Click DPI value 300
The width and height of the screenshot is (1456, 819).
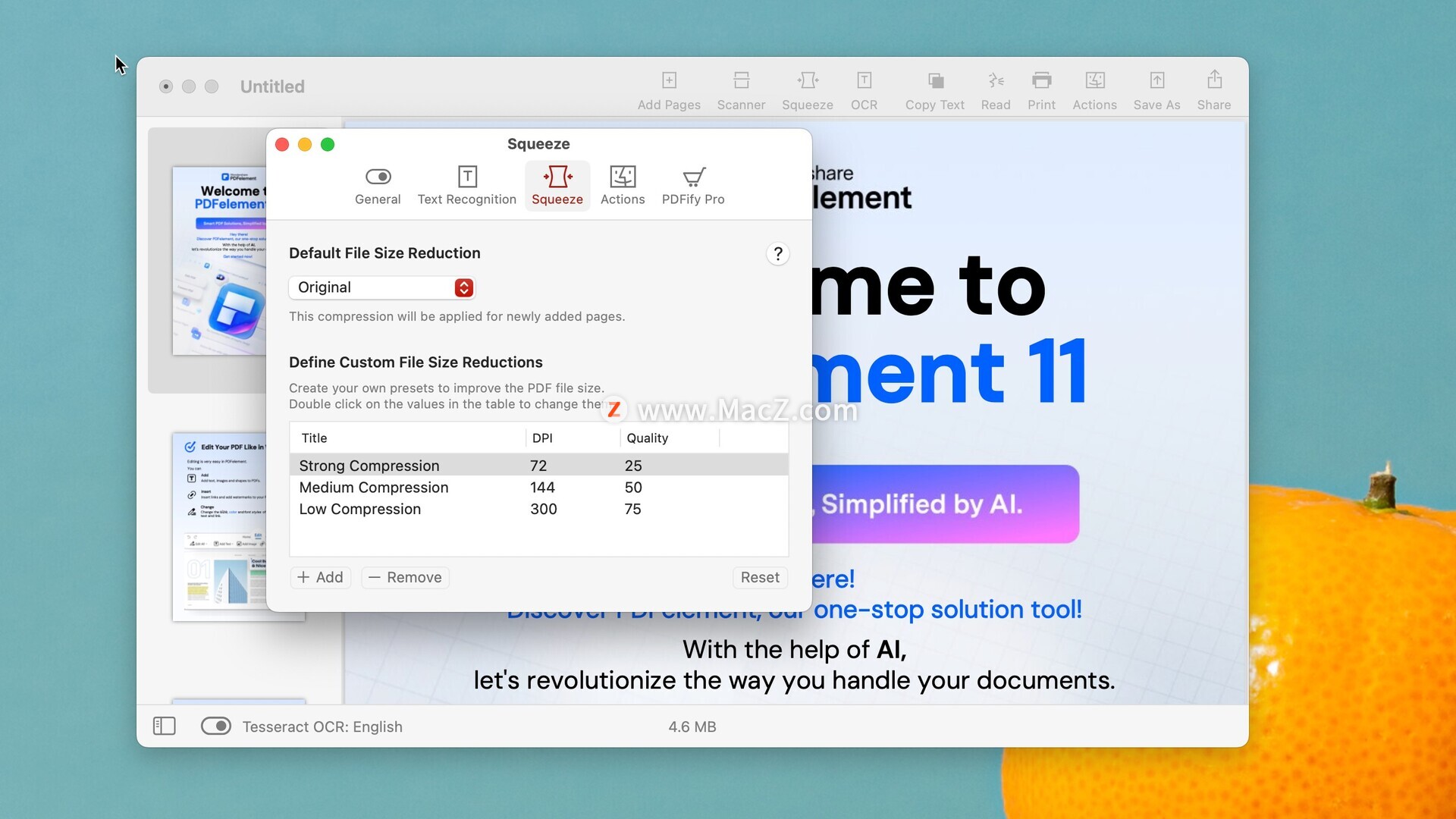[543, 510]
